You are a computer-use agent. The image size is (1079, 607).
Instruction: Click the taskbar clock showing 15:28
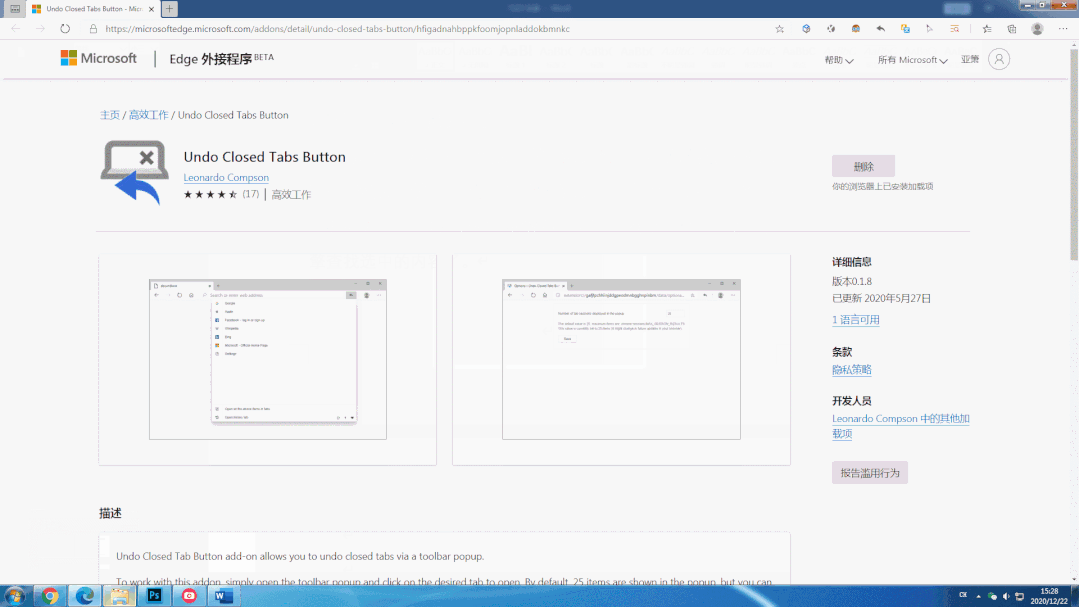[x=1049, y=596]
